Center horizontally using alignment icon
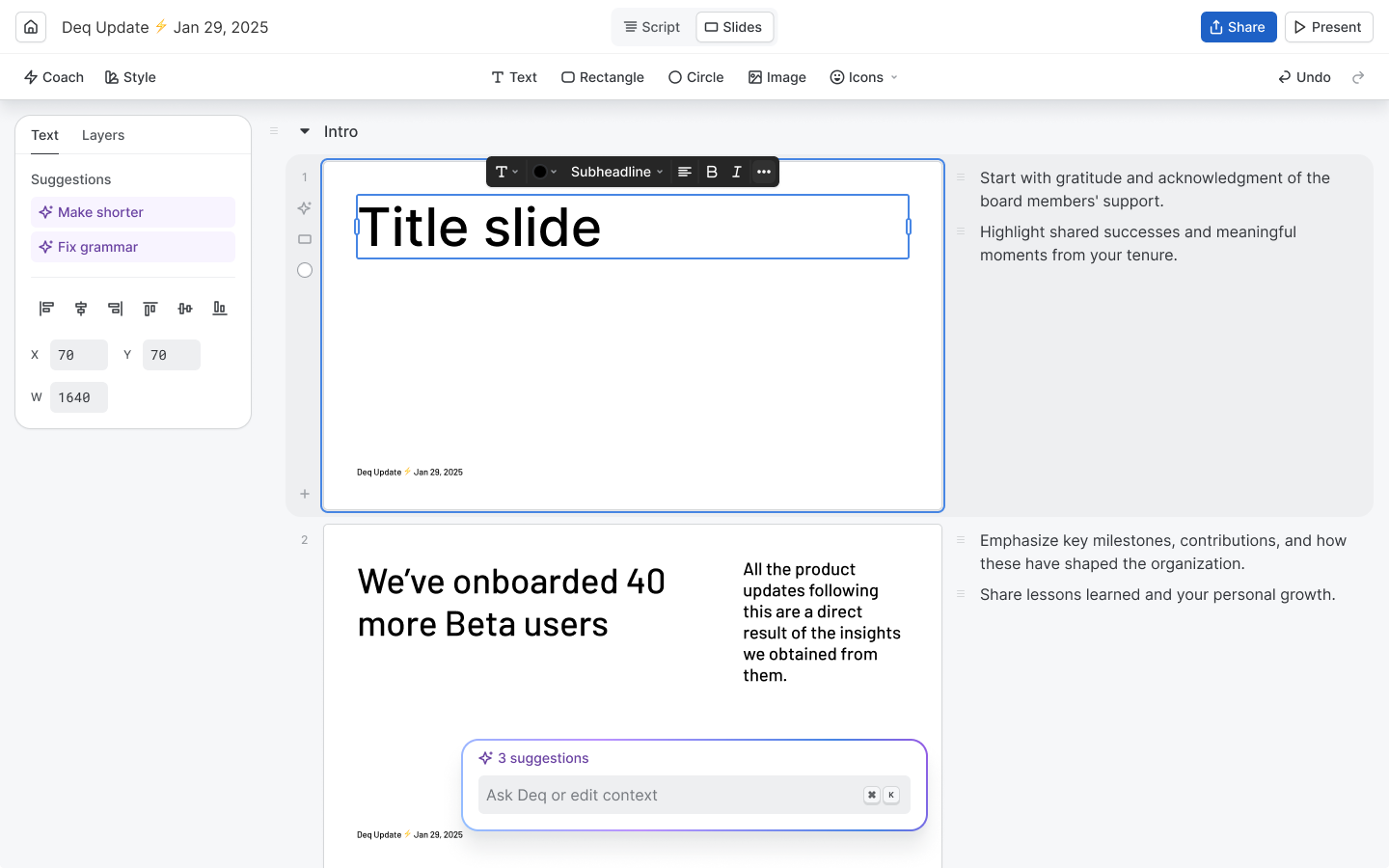 coord(81,309)
